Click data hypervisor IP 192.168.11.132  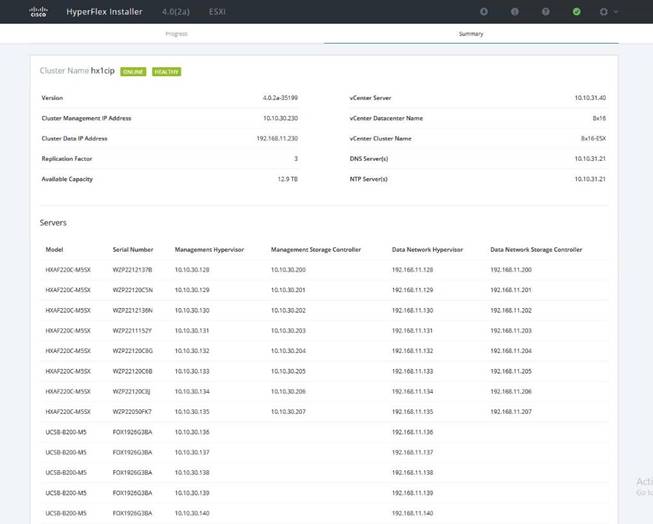412,351
